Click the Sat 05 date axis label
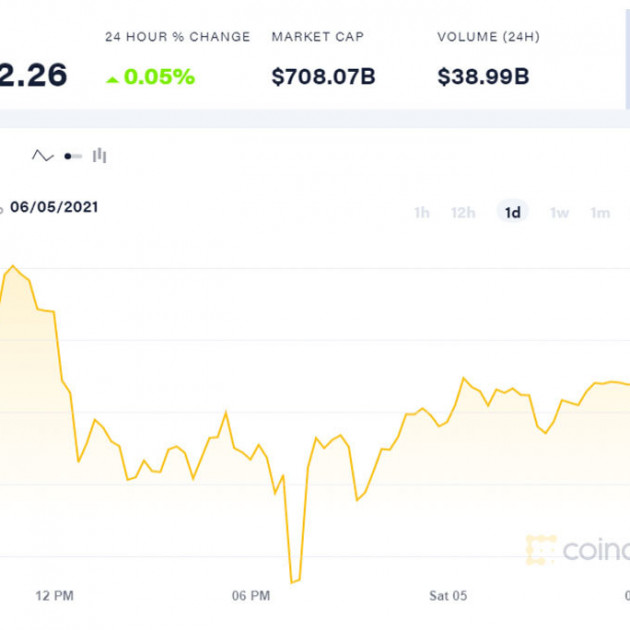 click(x=448, y=596)
